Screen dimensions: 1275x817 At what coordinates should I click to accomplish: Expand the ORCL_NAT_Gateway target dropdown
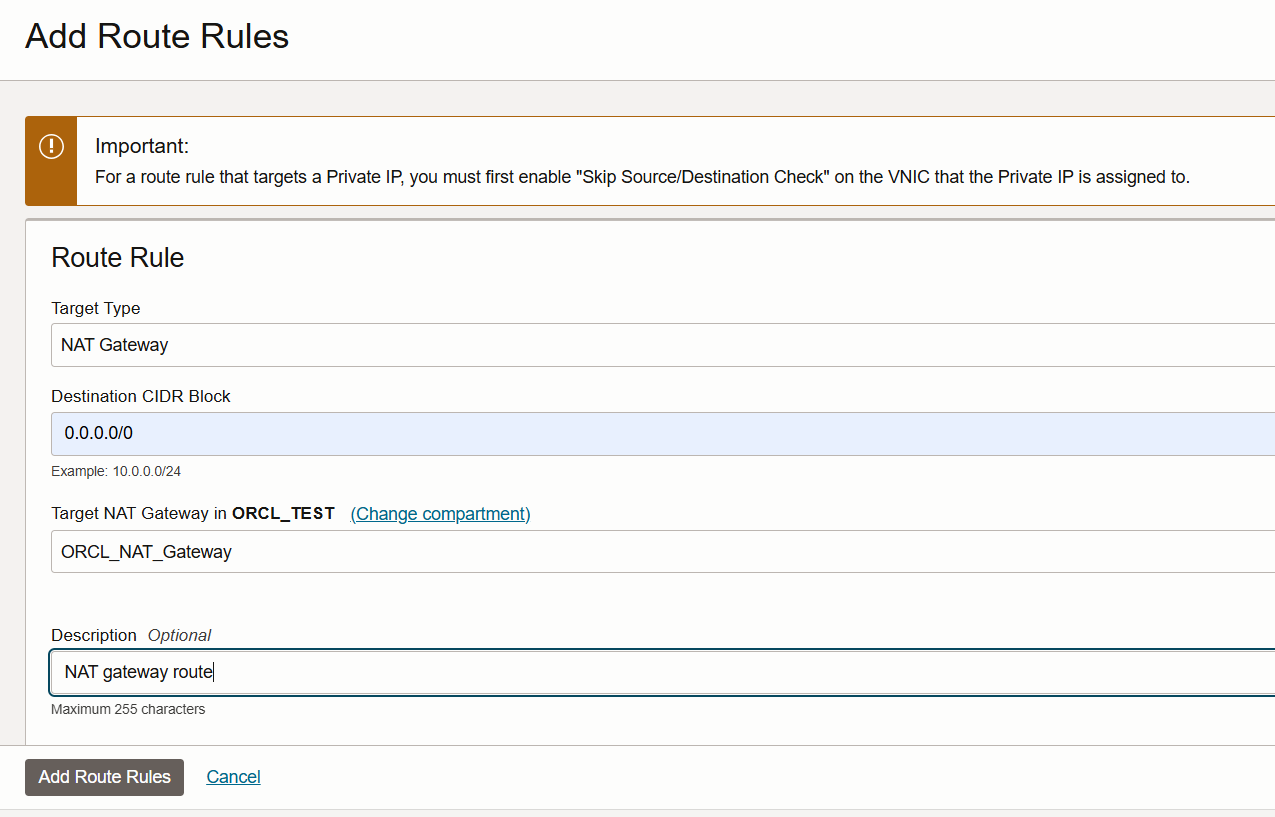[660, 552]
